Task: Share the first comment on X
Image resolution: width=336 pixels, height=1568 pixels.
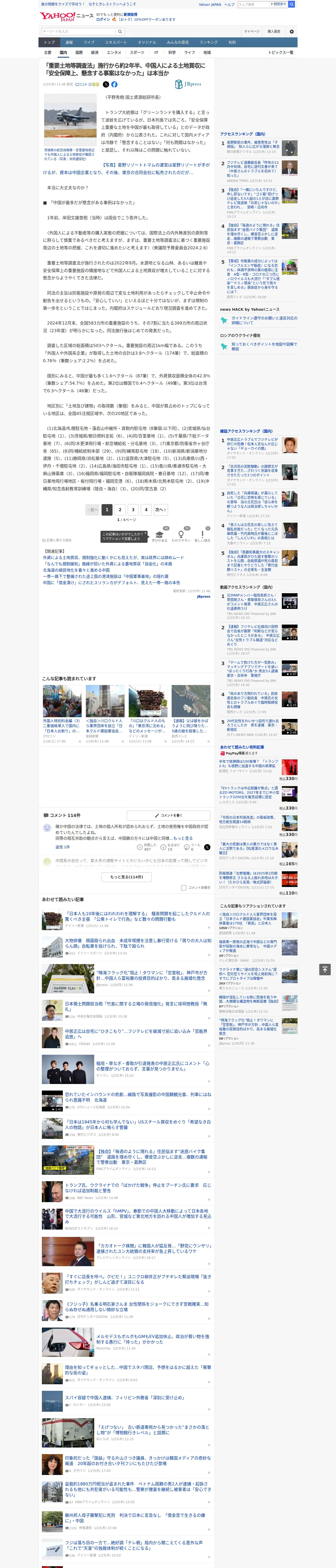Action: (207, 847)
